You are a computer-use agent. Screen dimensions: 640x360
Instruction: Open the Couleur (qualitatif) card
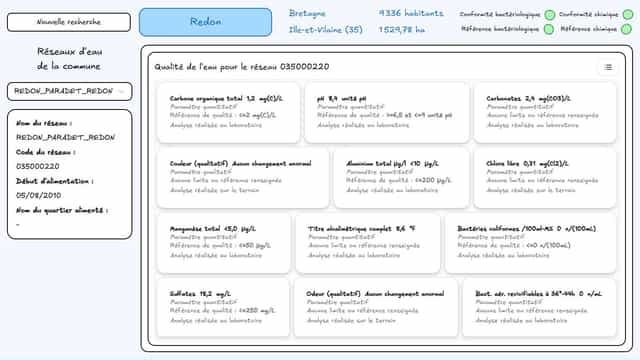click(x=243, y=178)
